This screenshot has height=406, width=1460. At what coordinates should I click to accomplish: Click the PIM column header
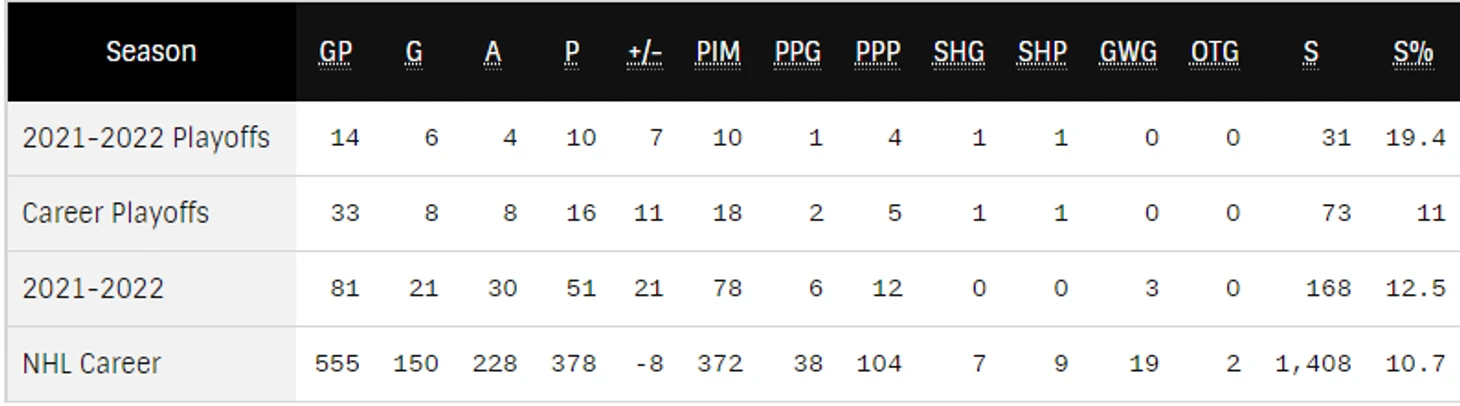point(718,52)
